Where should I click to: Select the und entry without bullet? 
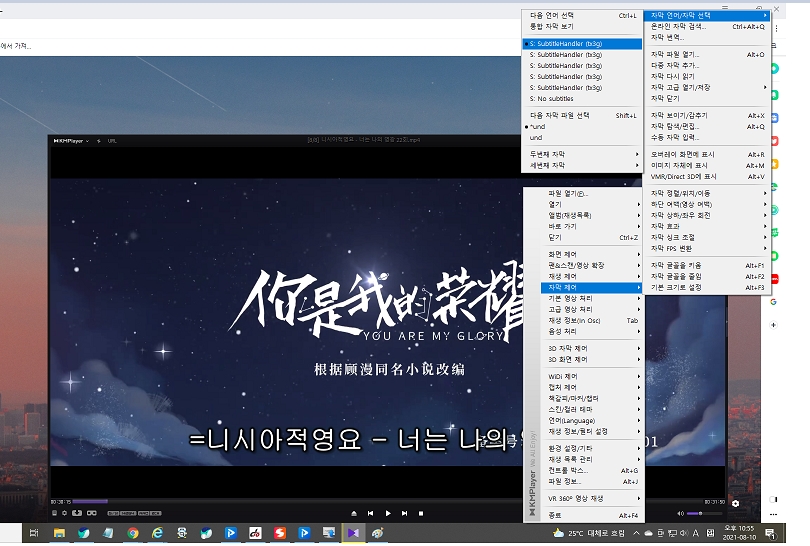[x=582, y=138]
